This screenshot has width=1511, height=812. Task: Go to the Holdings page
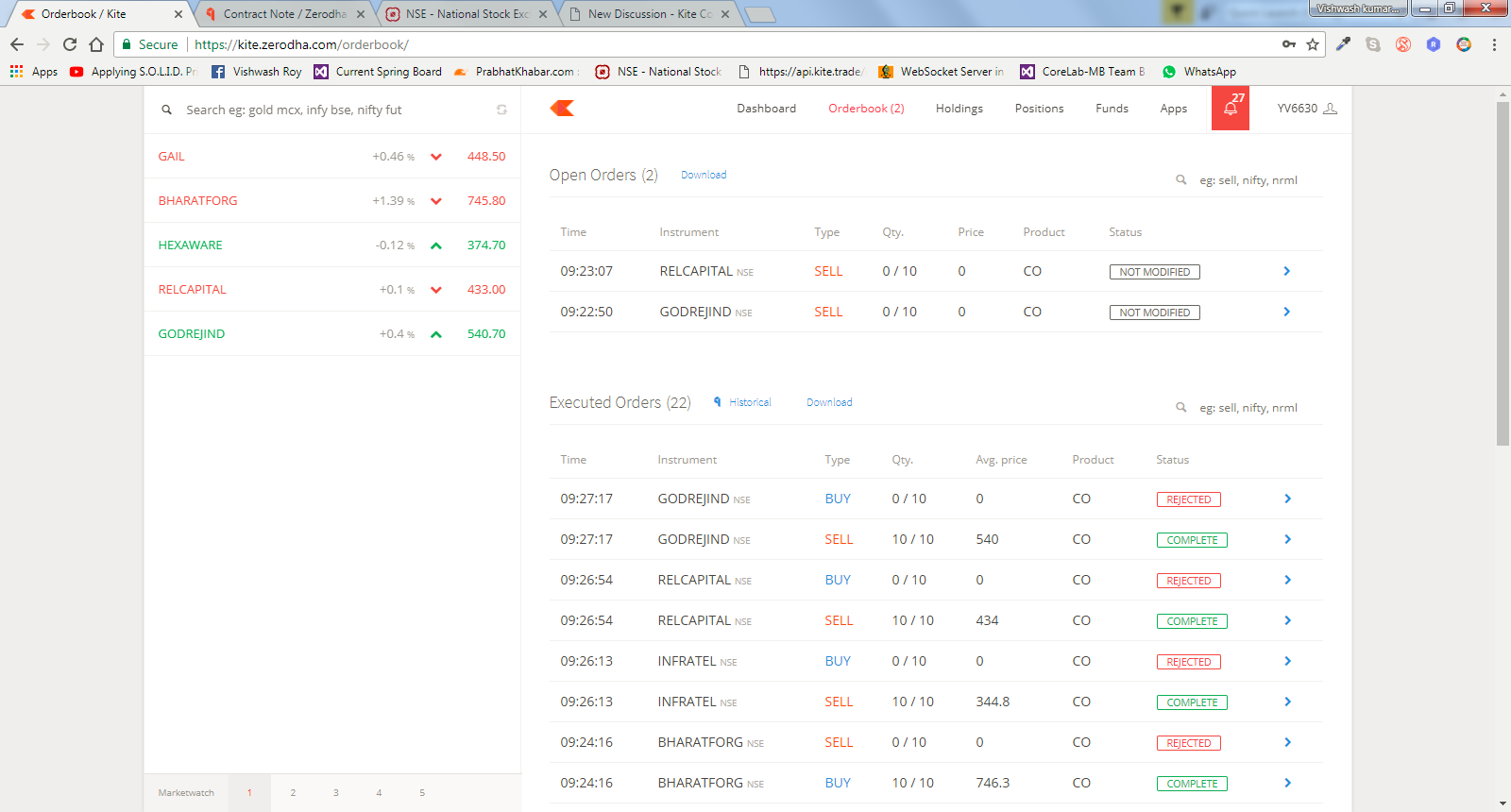click(959, 109)
